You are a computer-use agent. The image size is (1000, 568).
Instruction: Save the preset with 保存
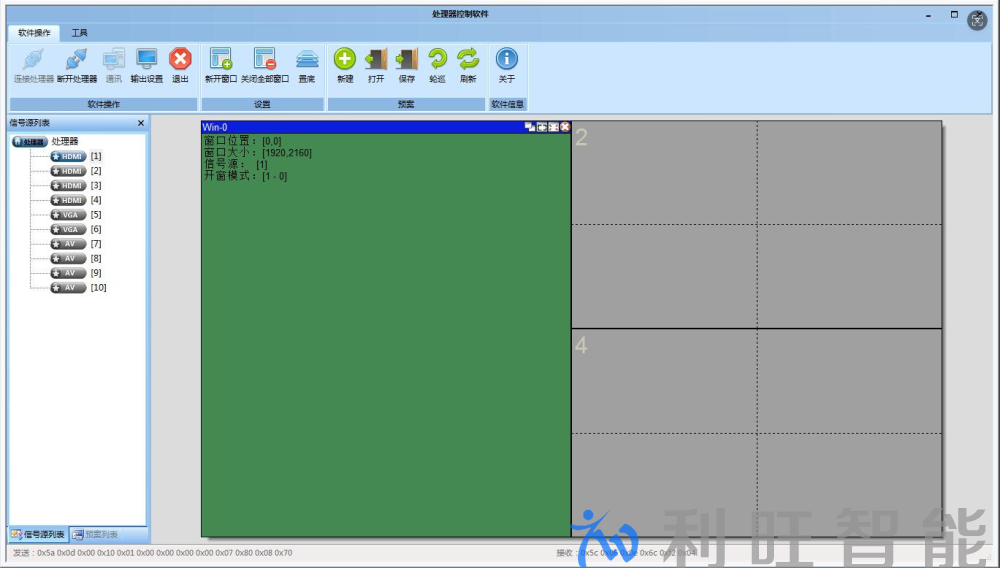(407, 60)
